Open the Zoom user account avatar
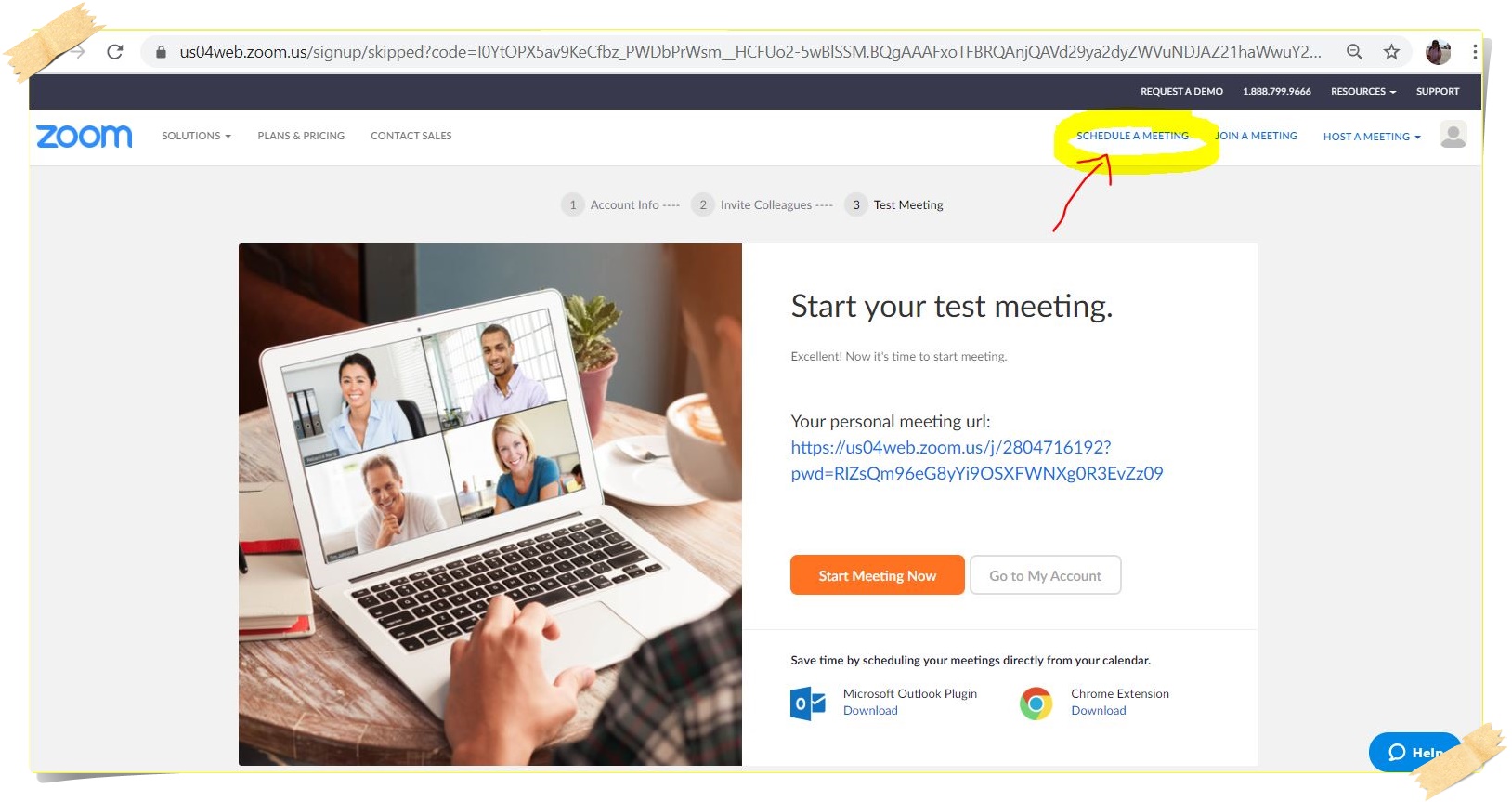Screen dimensions: 1512x802 (1453, 135)
